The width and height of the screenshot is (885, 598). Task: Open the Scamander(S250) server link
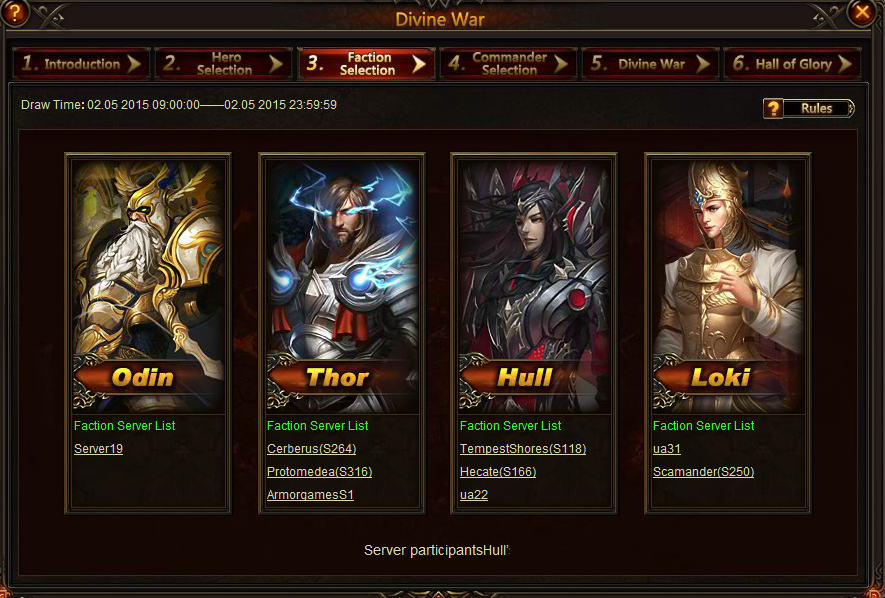pos(703,472)
